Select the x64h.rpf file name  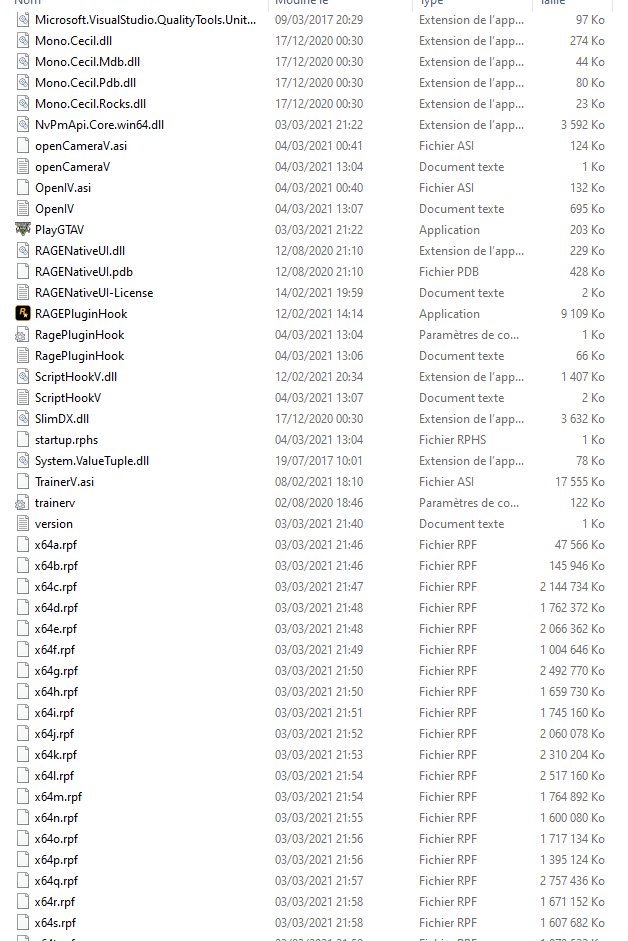56,692
